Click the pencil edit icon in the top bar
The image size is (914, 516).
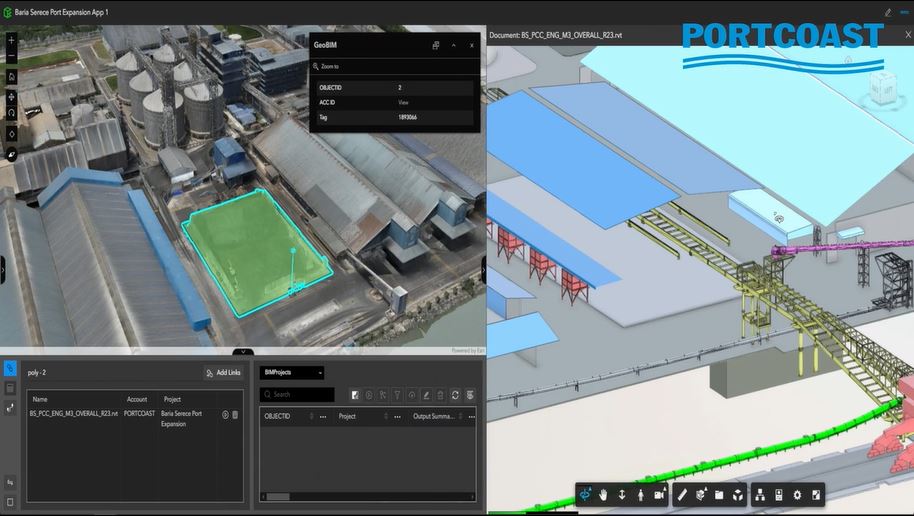click(x=888, y=12)
